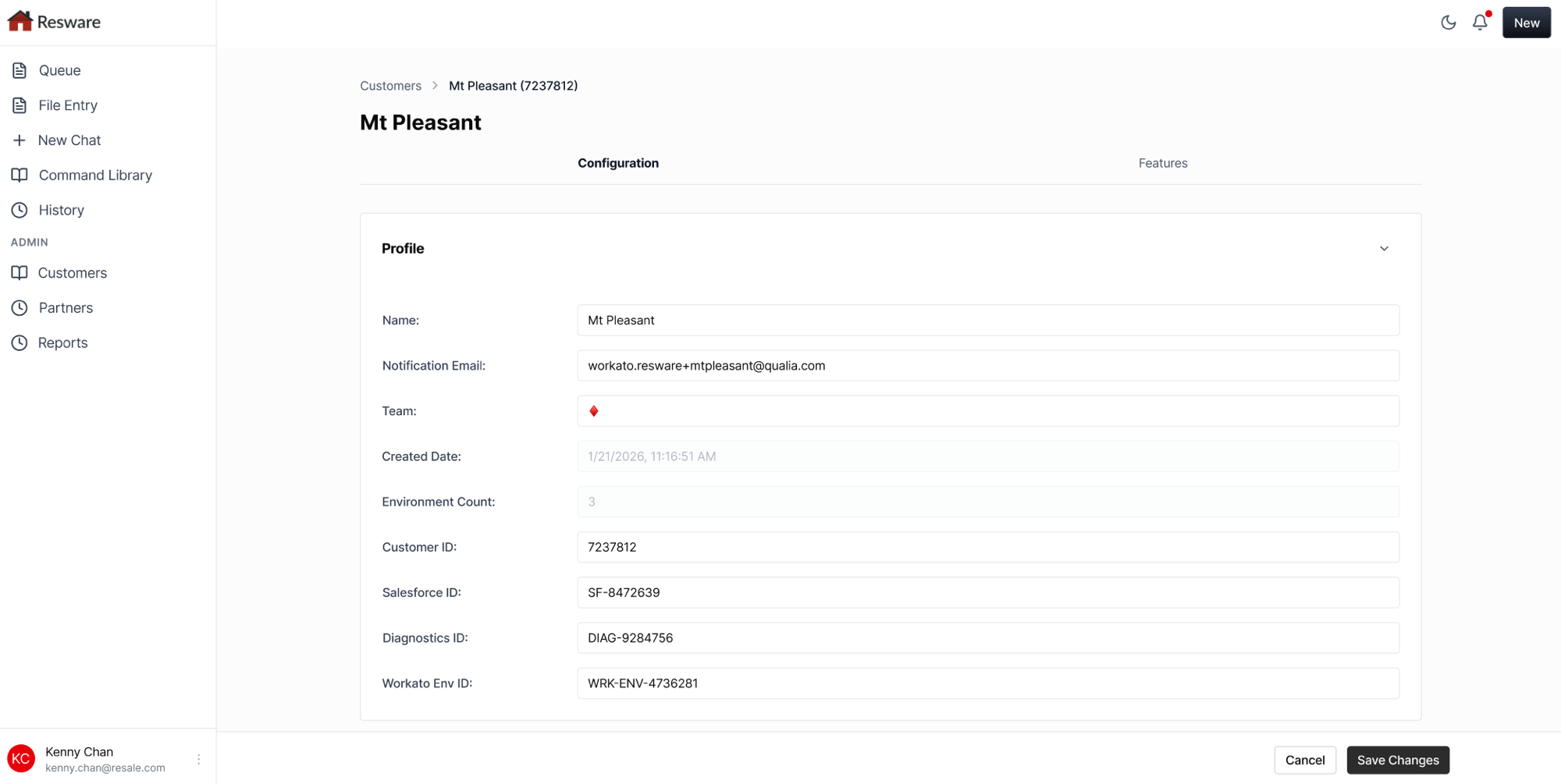Click the red diamond in the Team field
This screenshot has height=784, width=1561.
[594, 411]
